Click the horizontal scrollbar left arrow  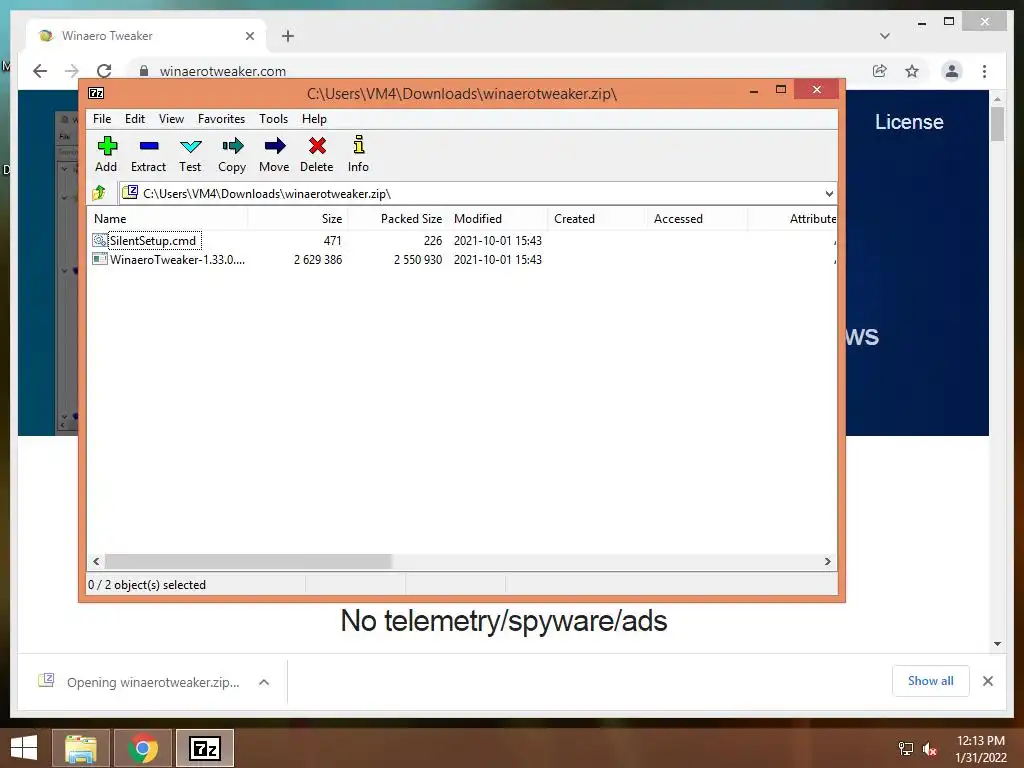click(x=97, y=562)
